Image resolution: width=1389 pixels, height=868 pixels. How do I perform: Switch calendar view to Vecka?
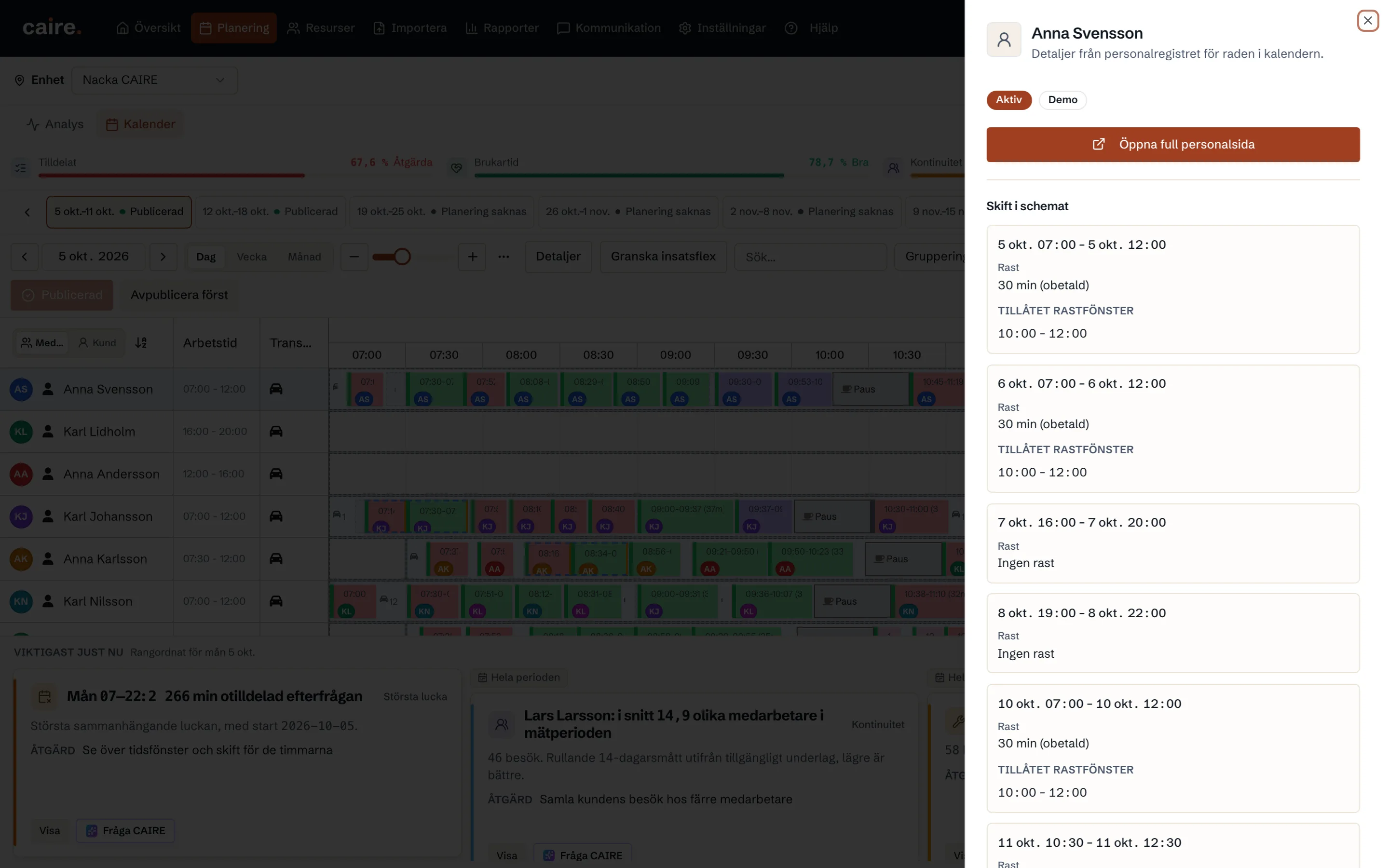tap(251, 257)
